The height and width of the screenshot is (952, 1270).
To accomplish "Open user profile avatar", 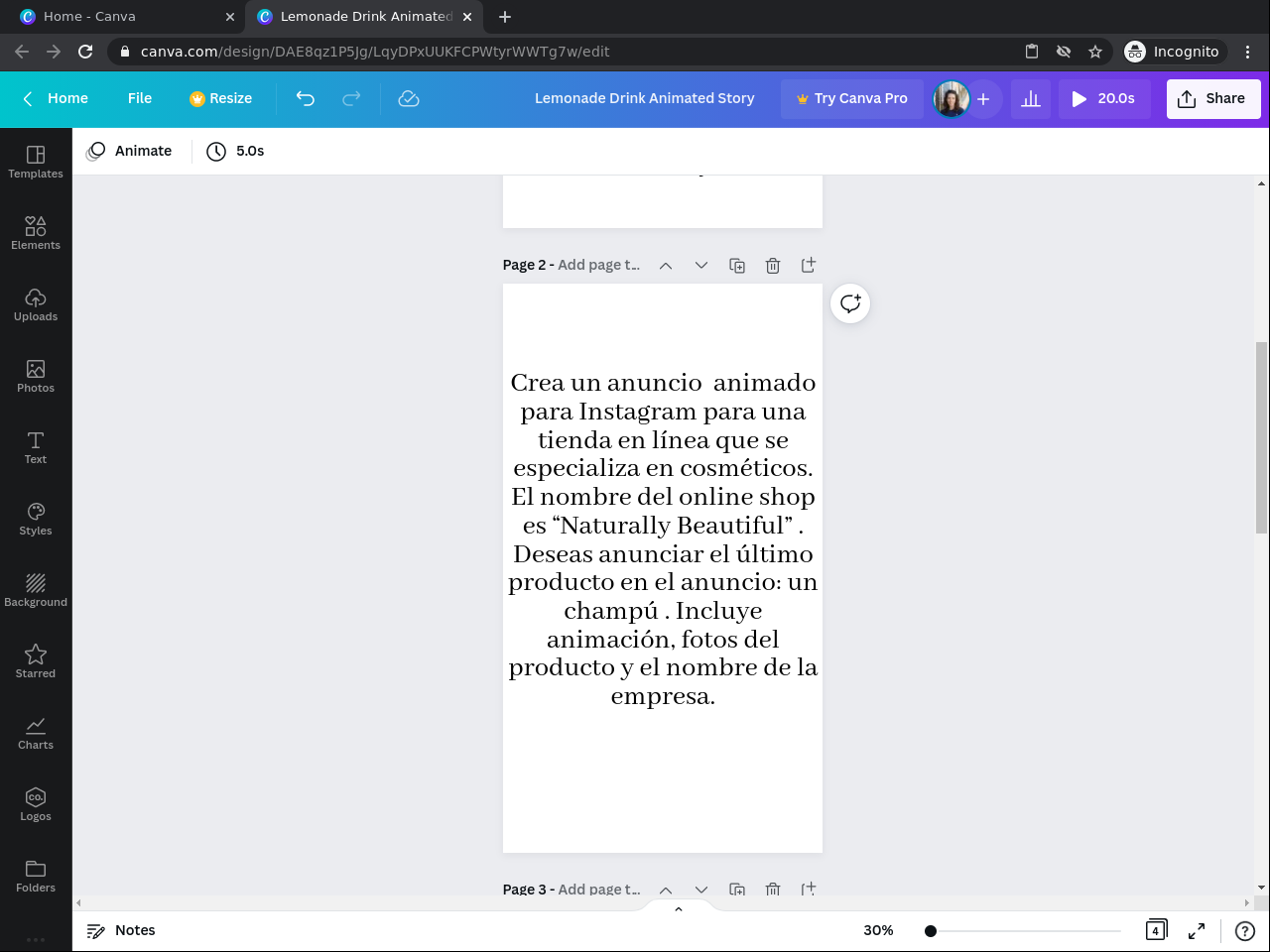I will coord(951,99).
